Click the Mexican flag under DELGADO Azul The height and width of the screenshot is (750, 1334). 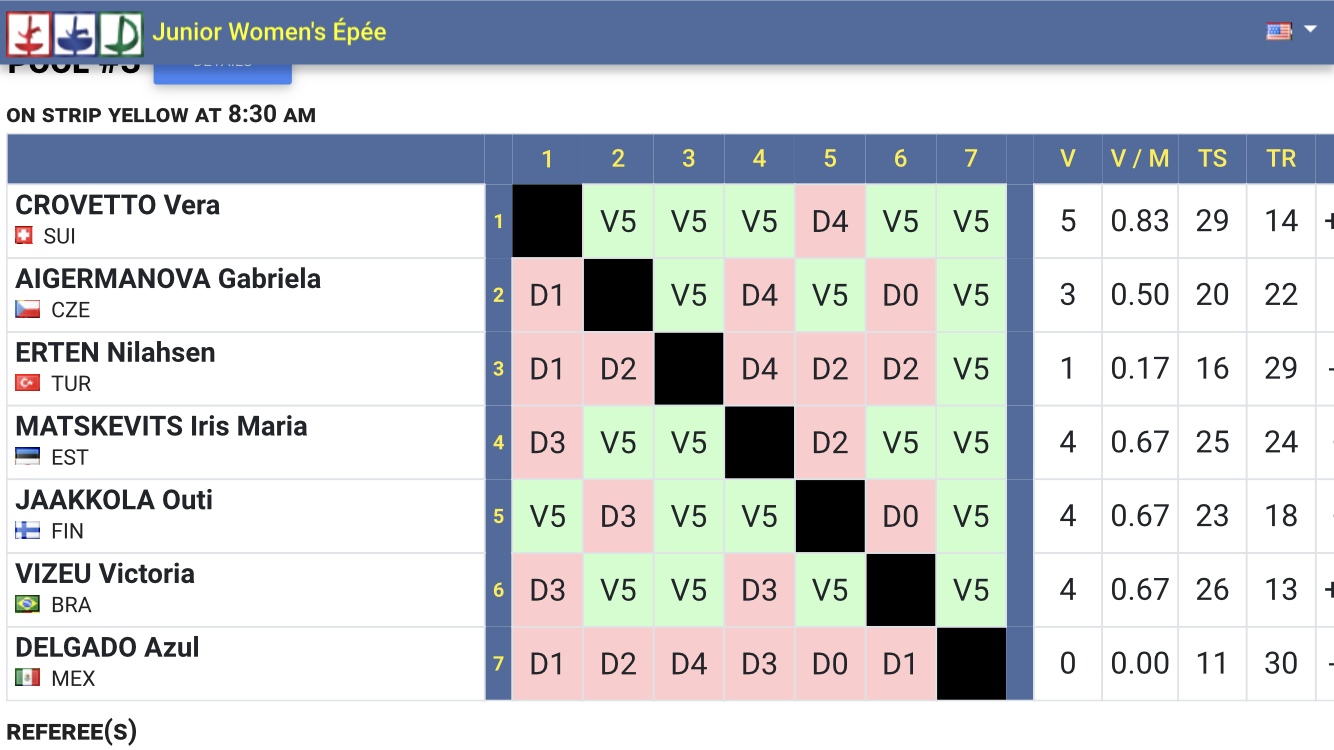(28, 678)
